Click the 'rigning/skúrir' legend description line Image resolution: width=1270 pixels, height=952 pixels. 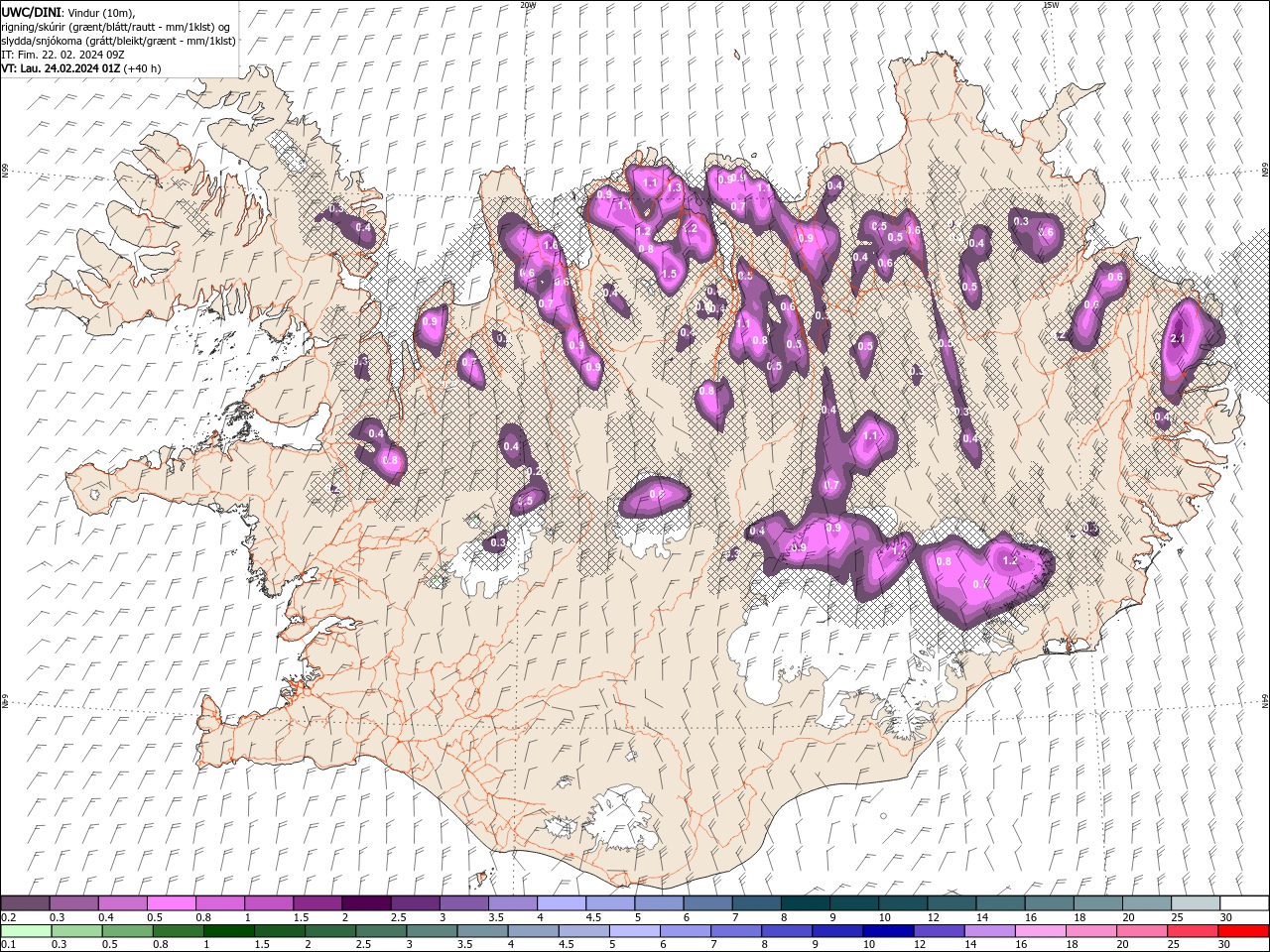[x=113, y=27]
